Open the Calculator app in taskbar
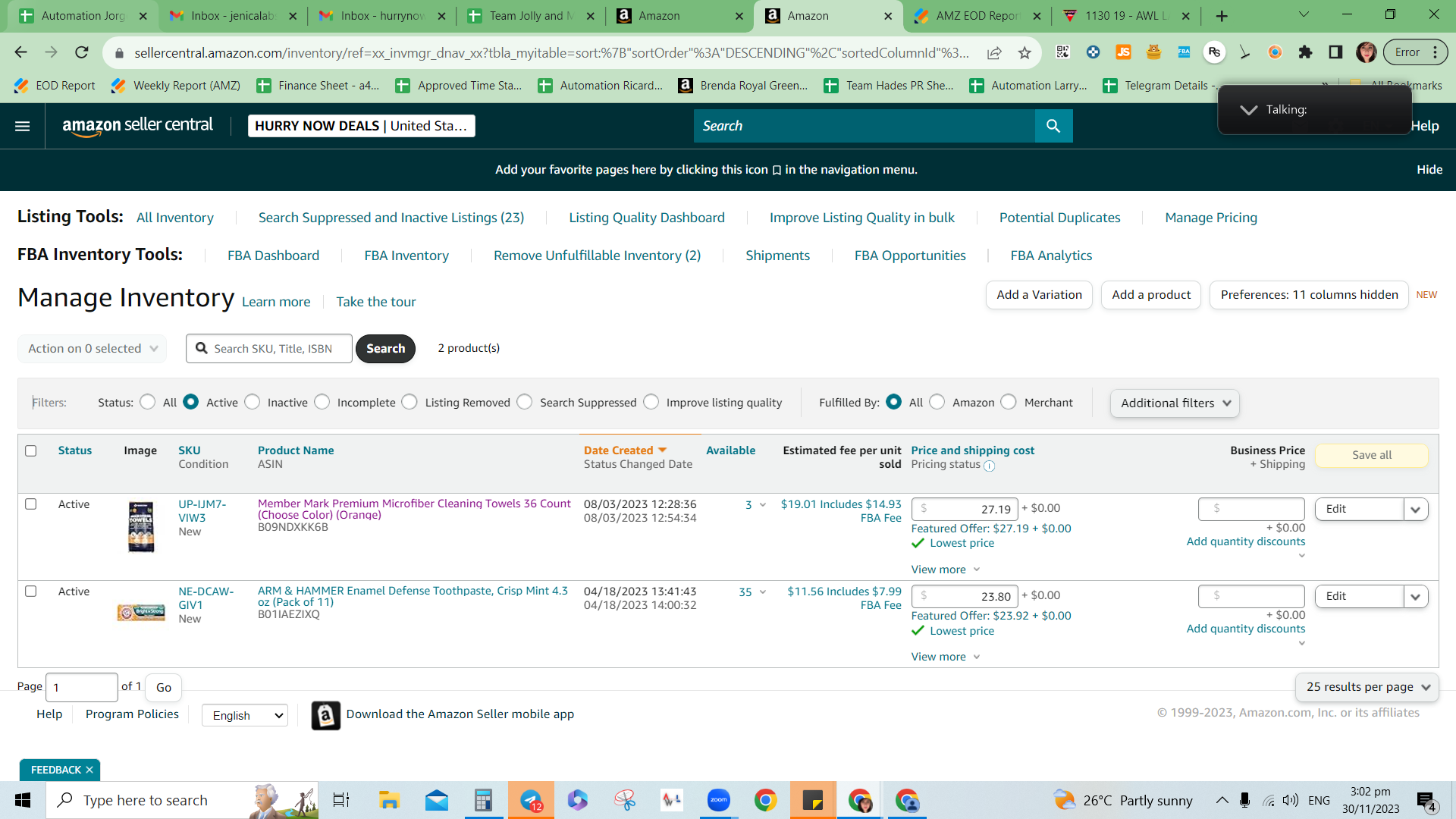This screenshot has width=1456, height=819. pos(483,800)
